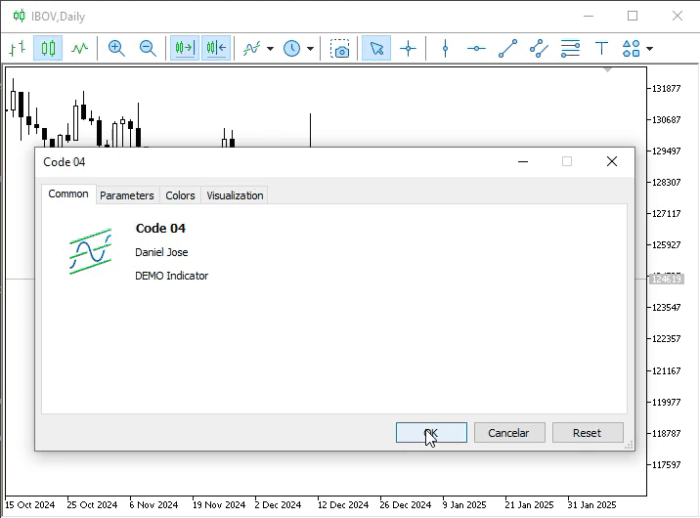Open the indicators list icon

tap(251, 48)
